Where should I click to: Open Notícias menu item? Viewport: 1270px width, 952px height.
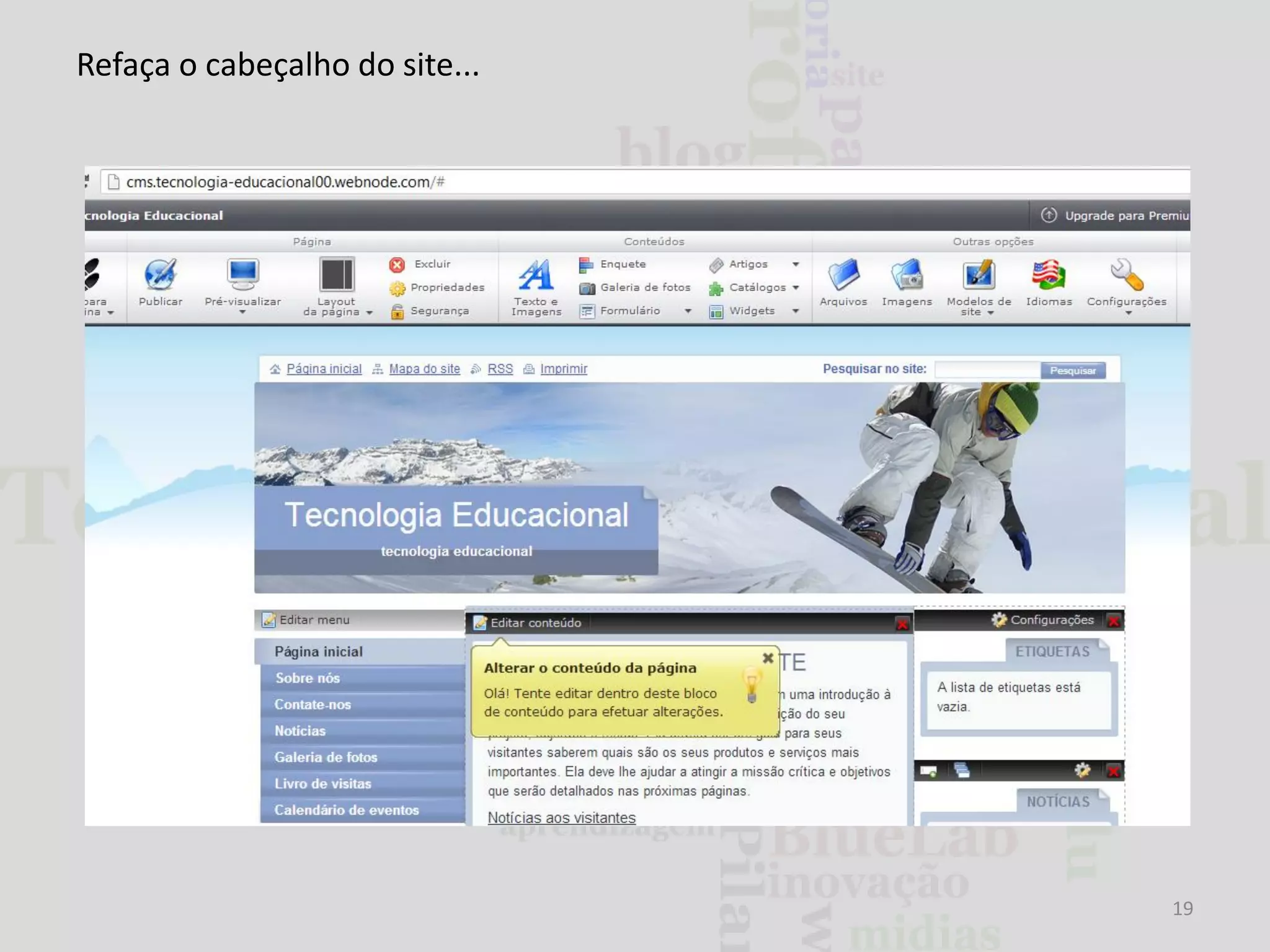point(363,731)
